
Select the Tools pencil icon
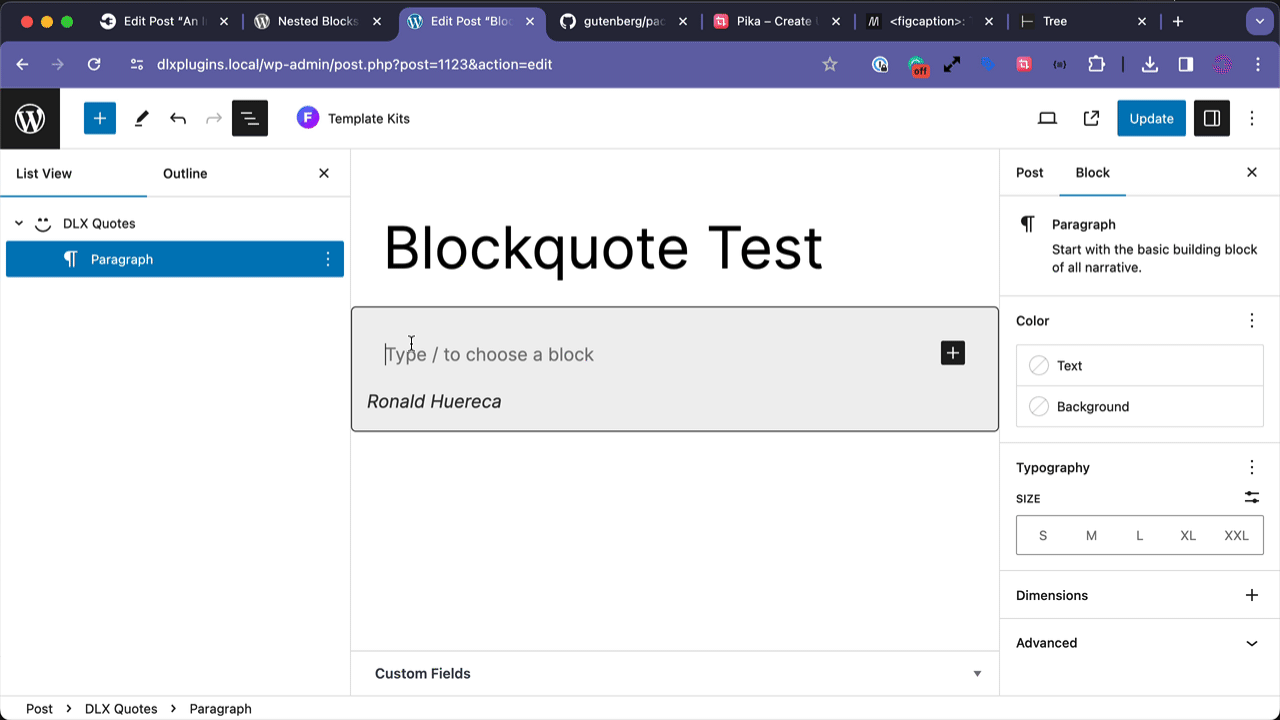tap(141, 118)
